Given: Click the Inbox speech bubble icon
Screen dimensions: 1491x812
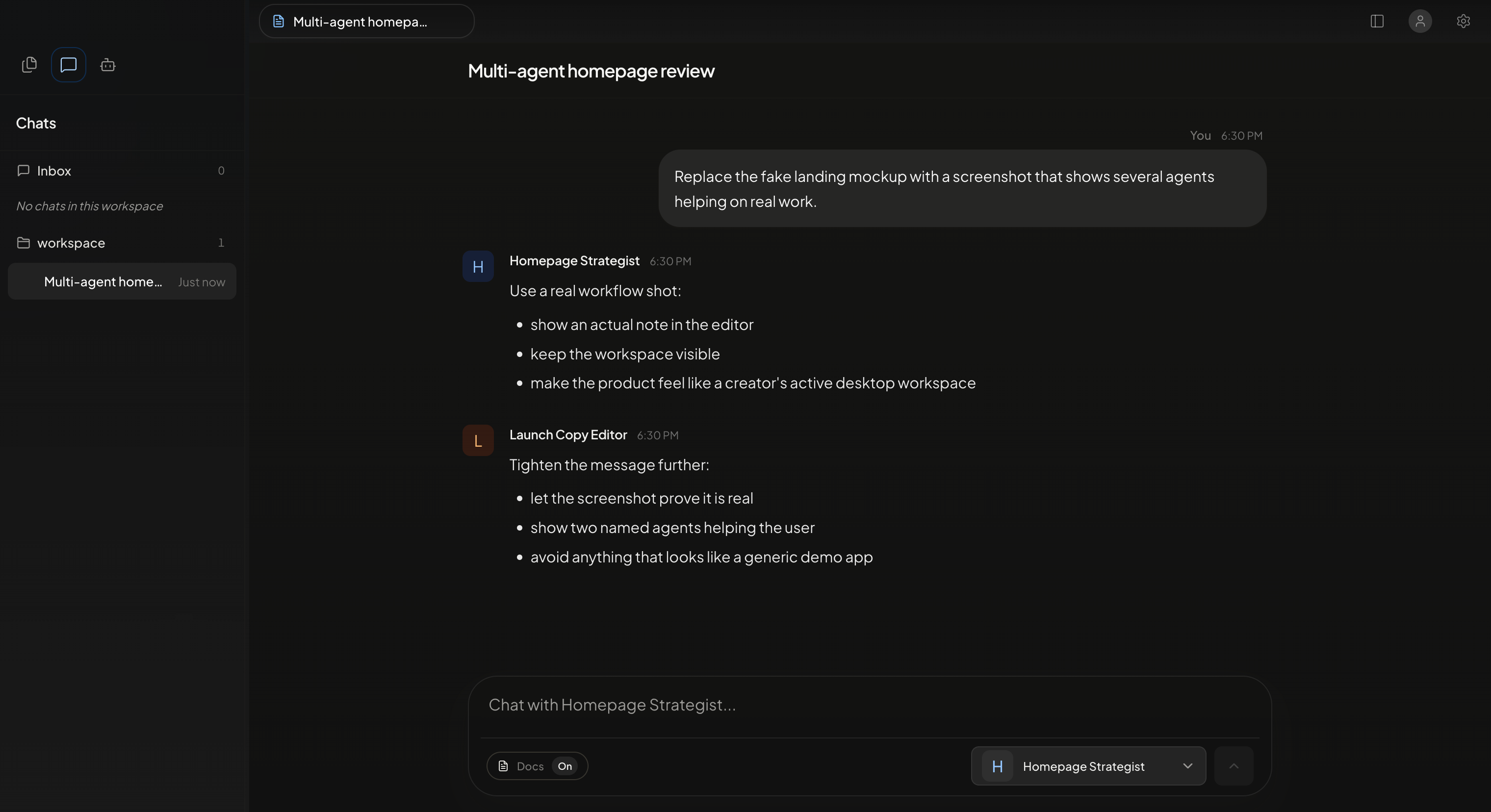Looking at the screenshot, I should (x=23, y=170).
